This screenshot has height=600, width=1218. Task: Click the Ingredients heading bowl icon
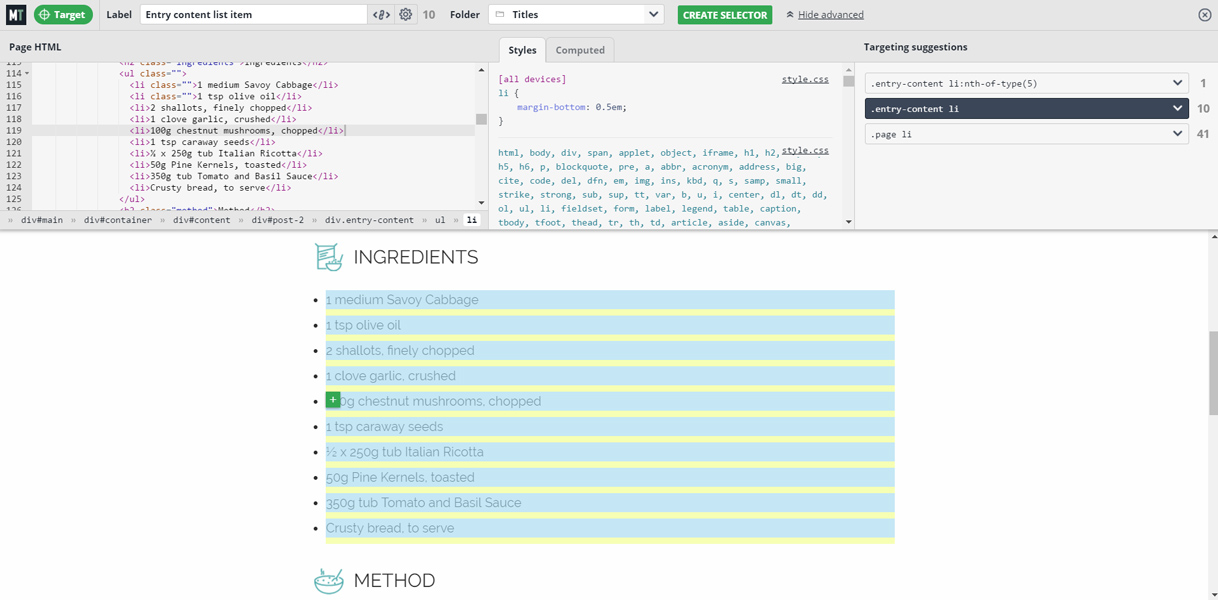tap(329, 257)
